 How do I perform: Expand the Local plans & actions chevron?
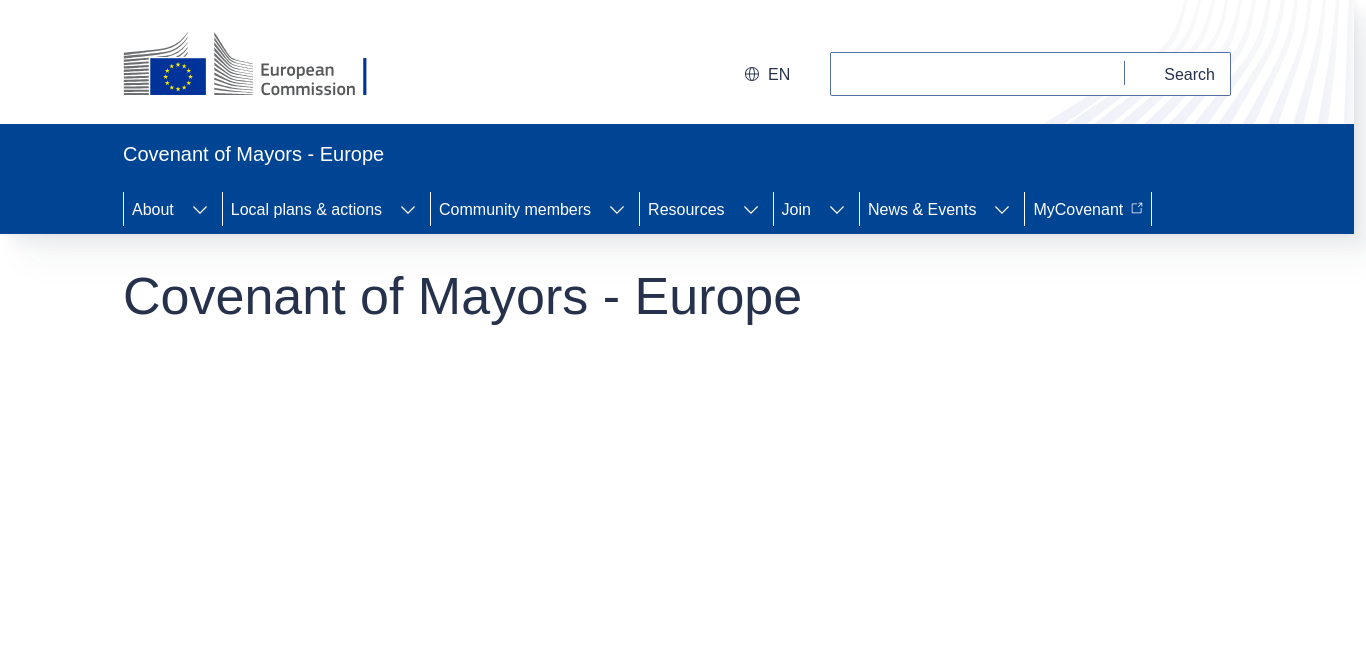(408, 209)
